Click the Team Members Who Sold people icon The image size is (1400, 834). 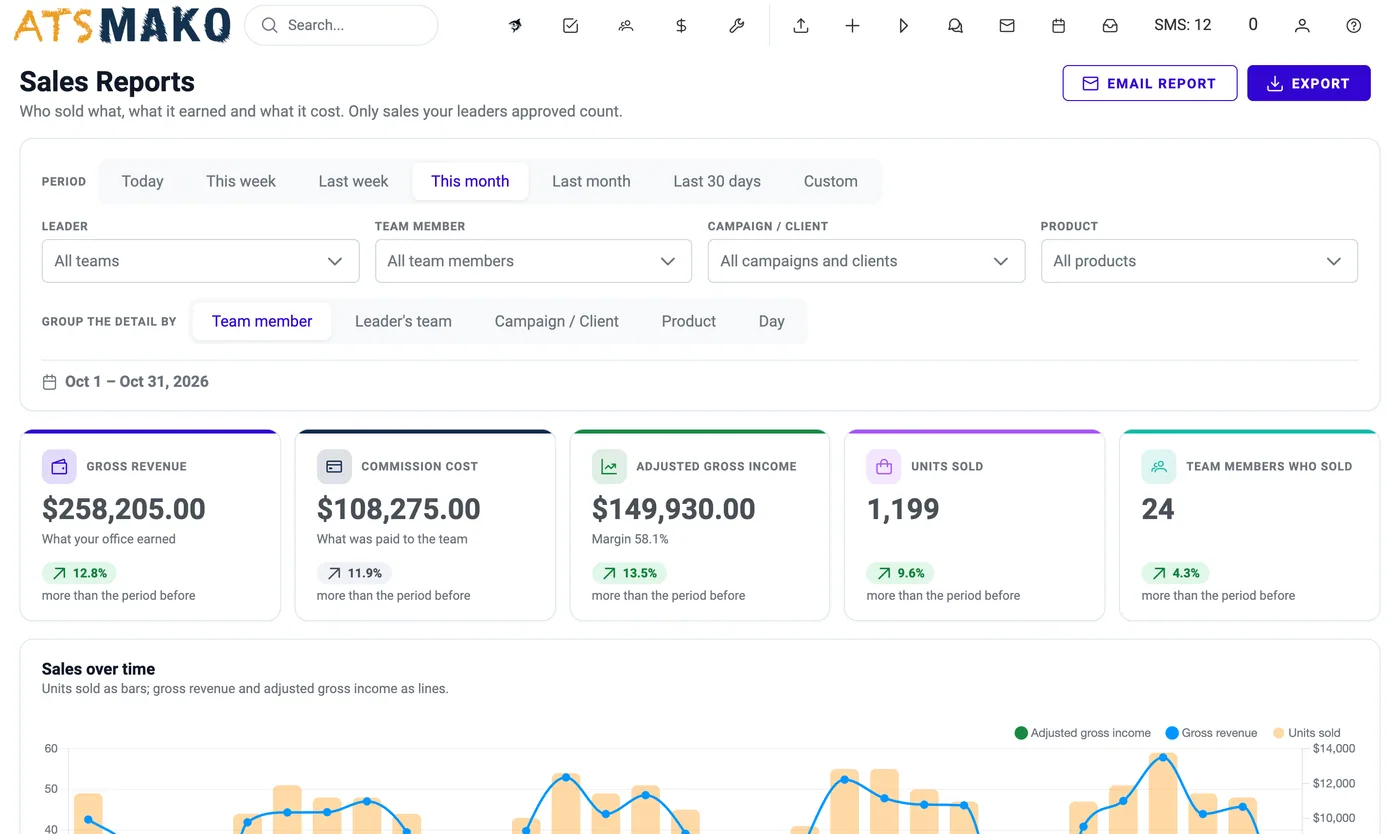point(1159,467)
